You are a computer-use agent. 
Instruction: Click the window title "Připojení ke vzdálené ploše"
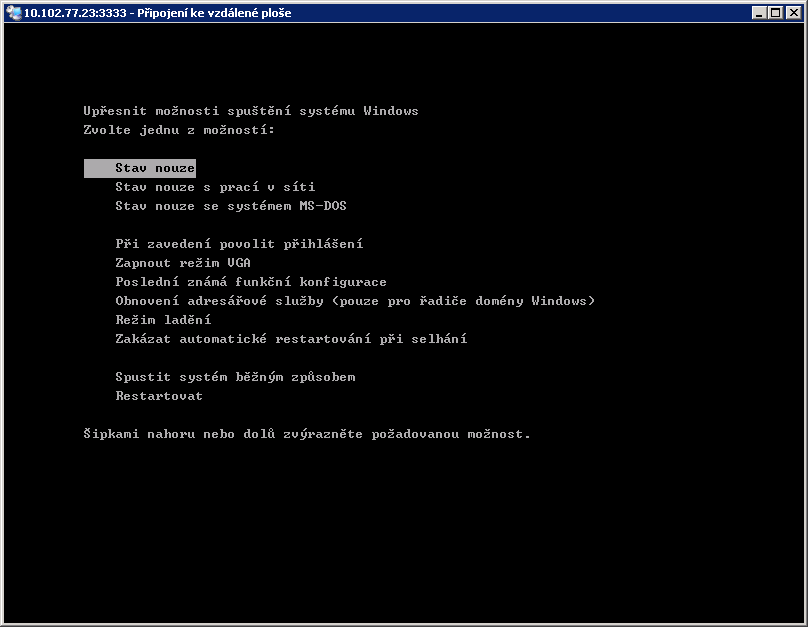tap(214, 13)
